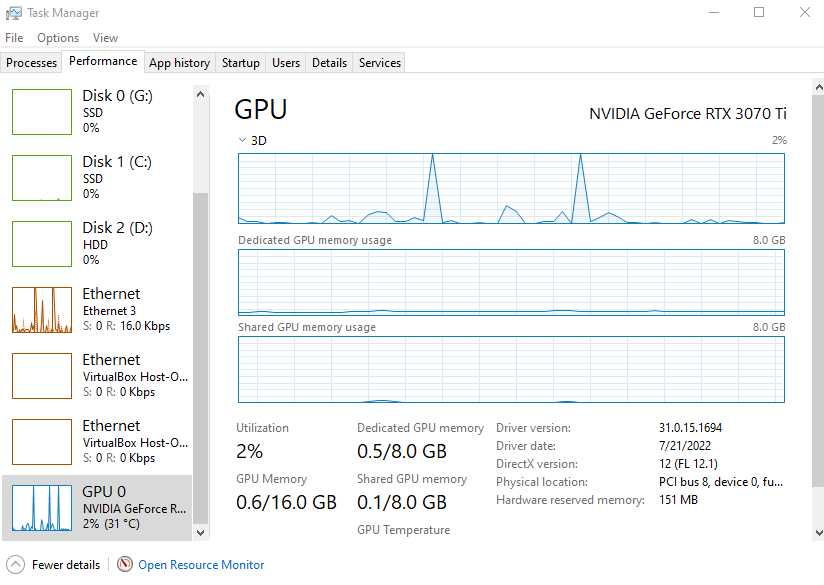Select the Disk 1 (C:) graph thumbnail
824x585 pixels.
pyautogui.click(x=42, y=177)
